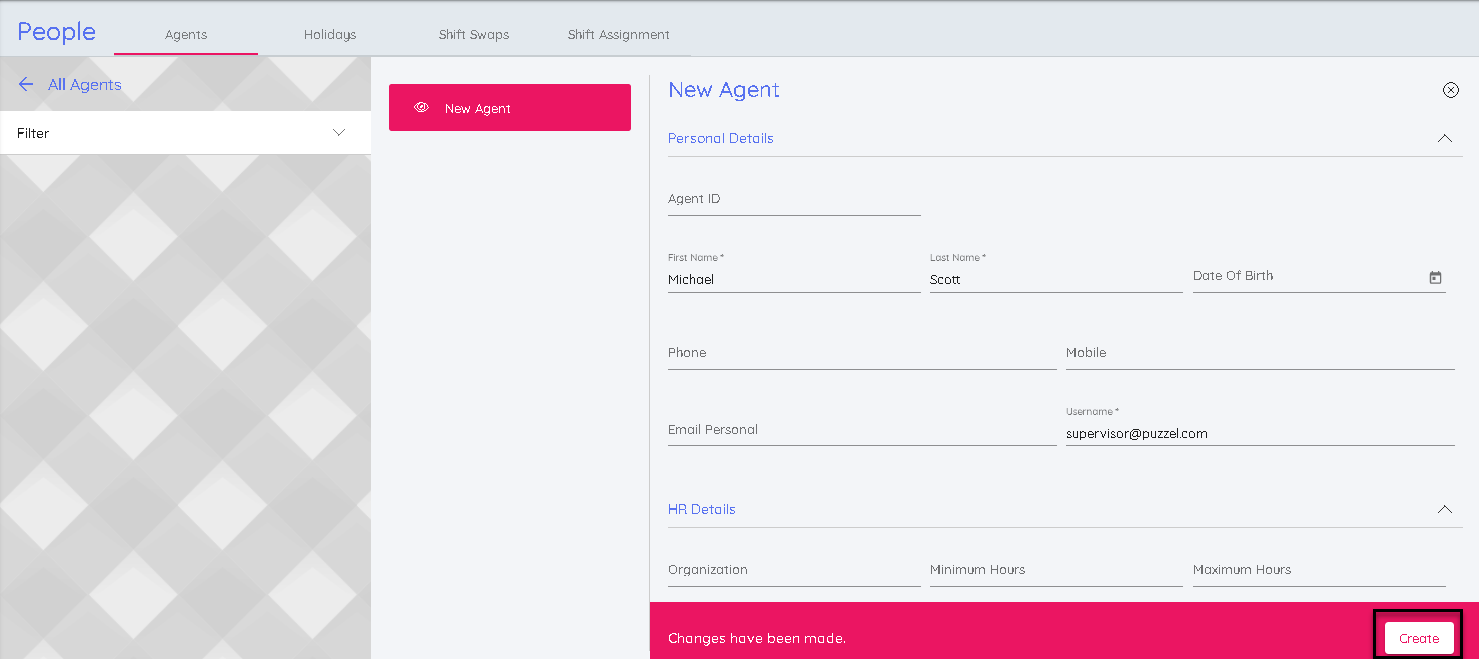Screen dimensions: 1479x659
Task: Select the Agents tab
Action: coord(186,35)
